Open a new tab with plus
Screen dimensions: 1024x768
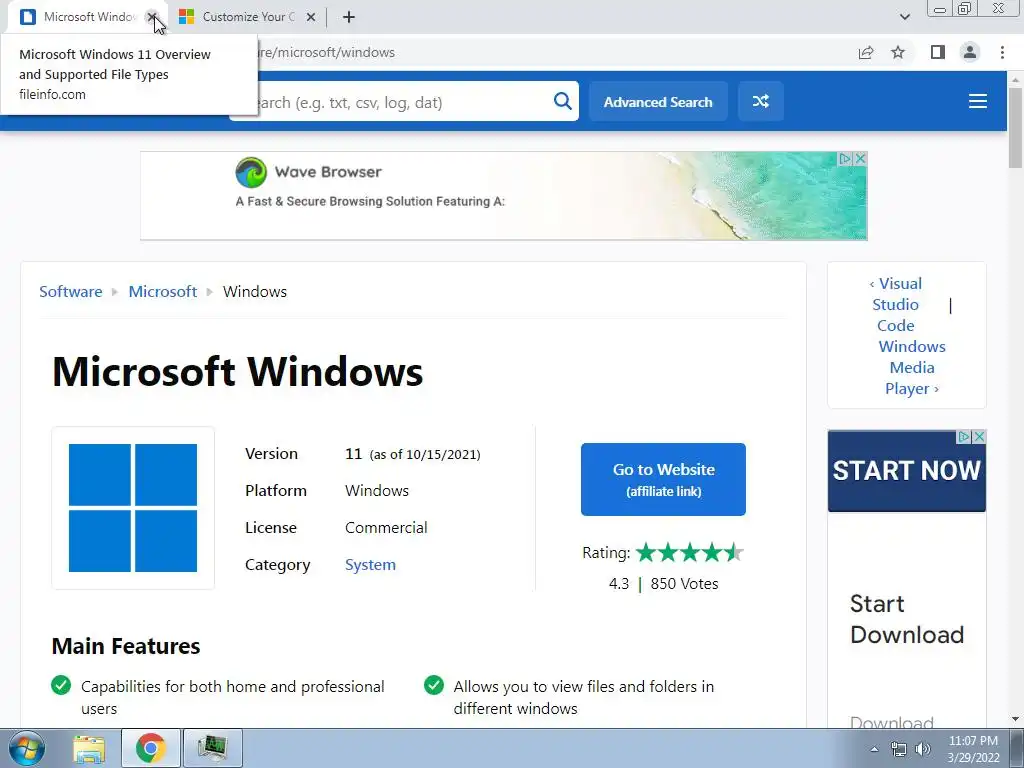pos(349,17)
